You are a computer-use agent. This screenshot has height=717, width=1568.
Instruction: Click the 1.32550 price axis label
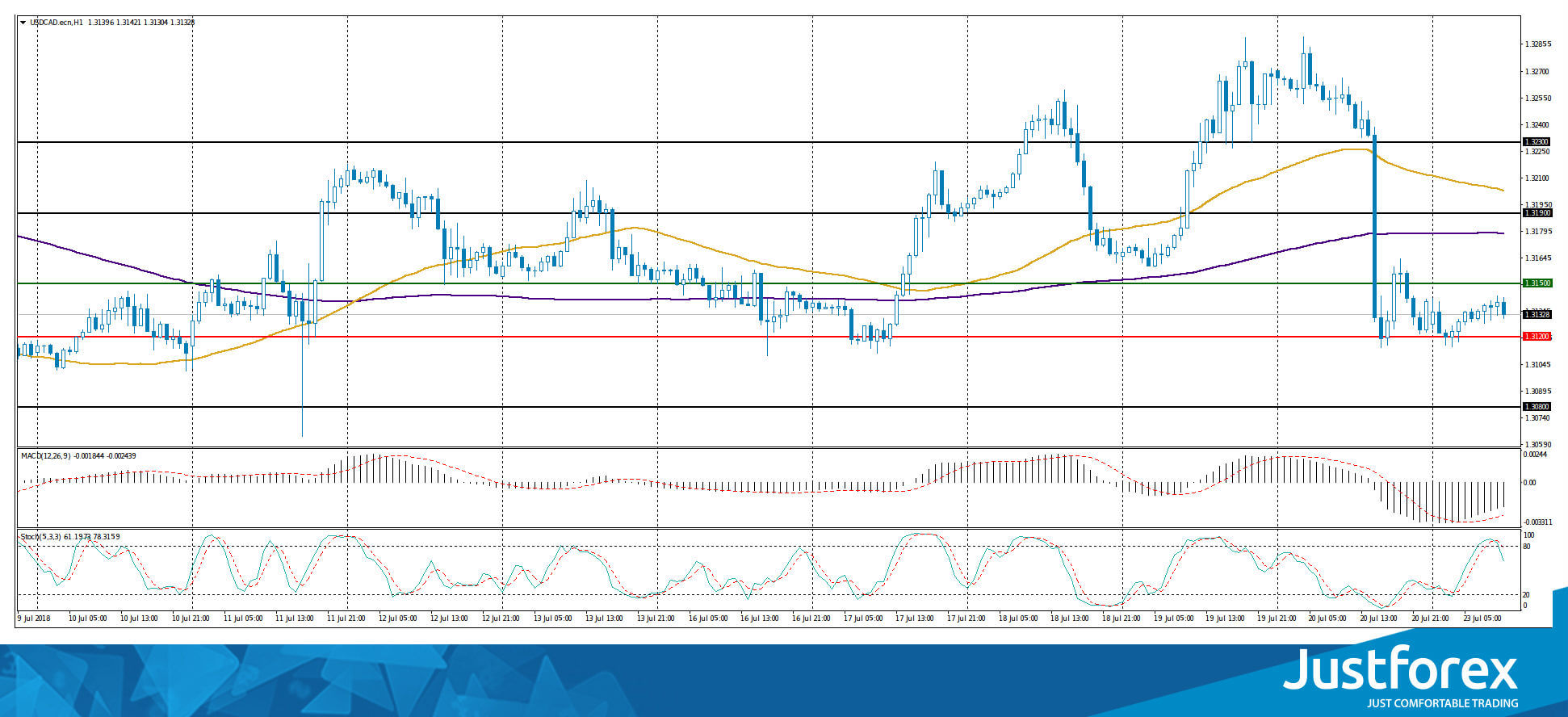1538,99
